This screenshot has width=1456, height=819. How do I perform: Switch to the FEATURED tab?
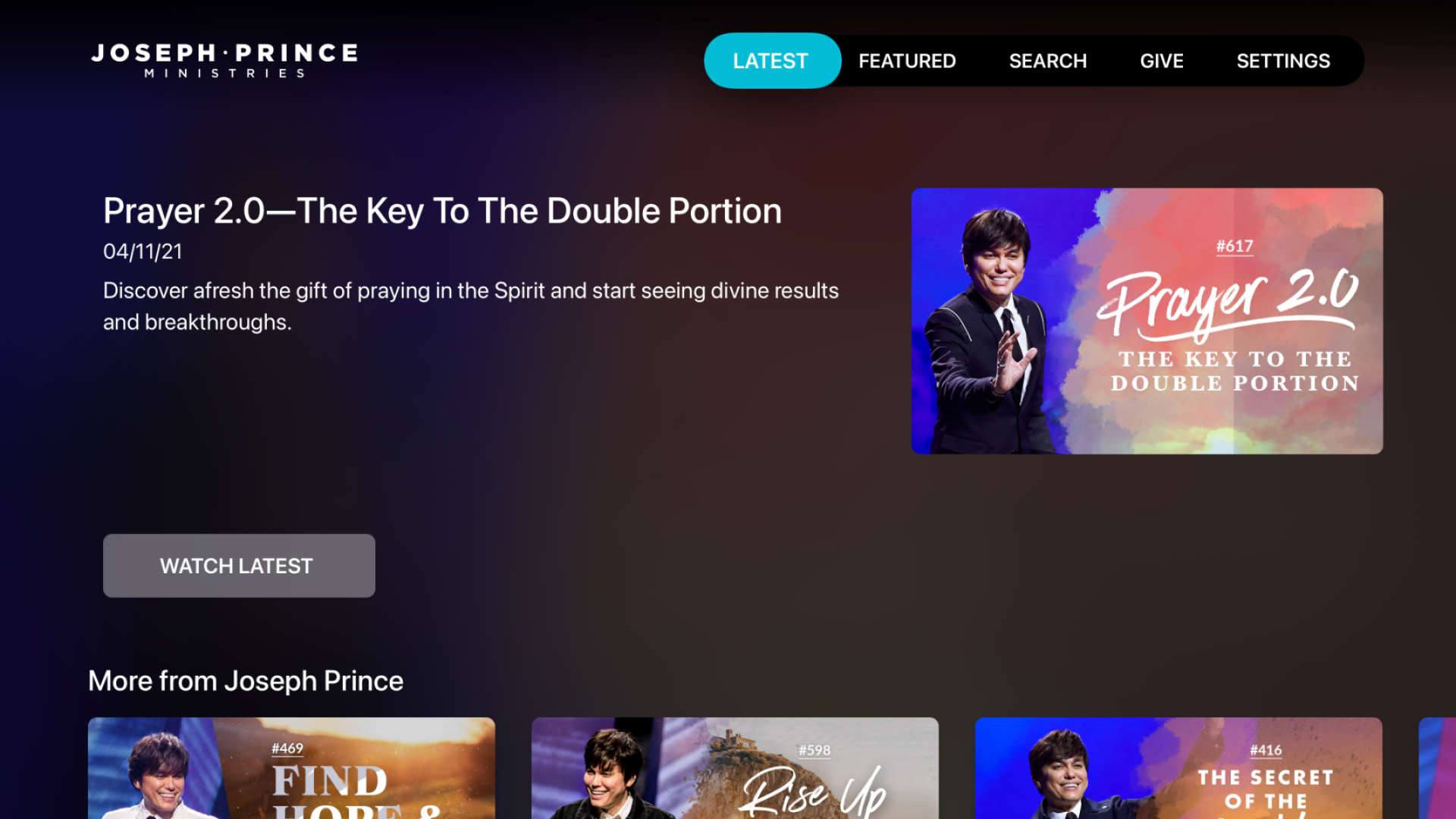(907, 61)
